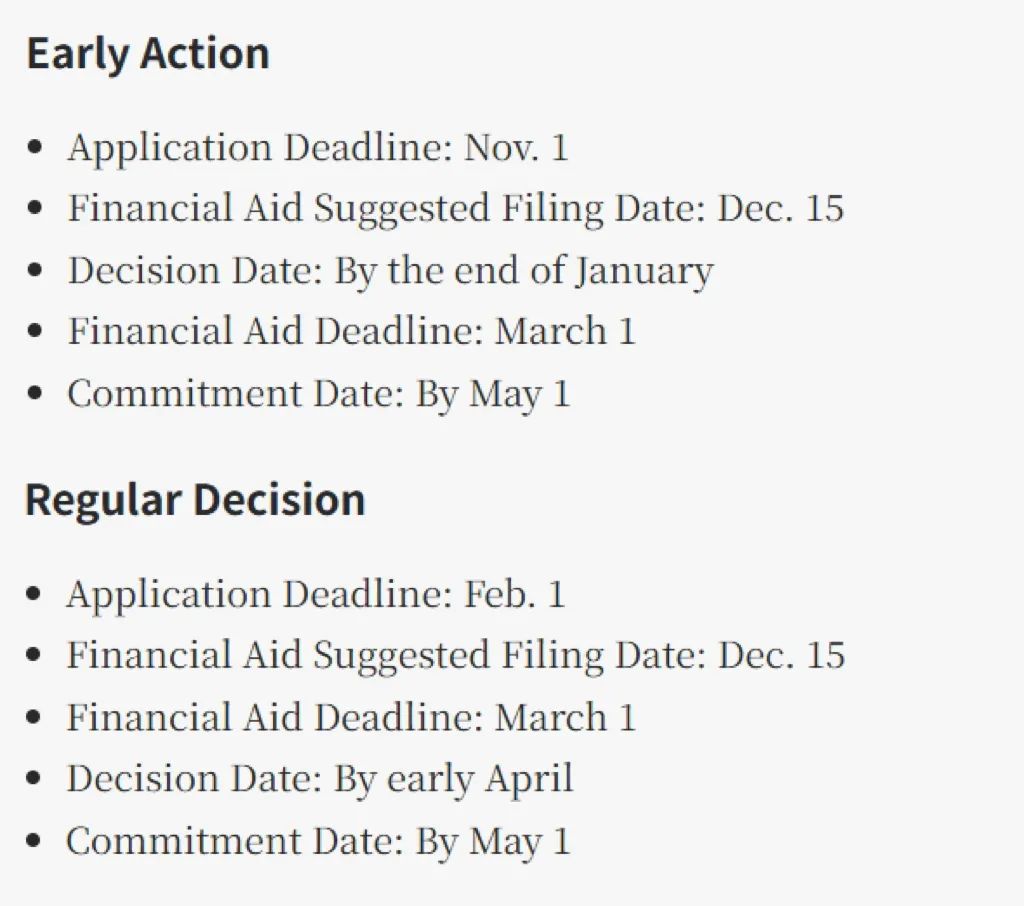
Task: Click Regular Decision Financial Aid Suggested Filing Date
Action: (456, 655)
